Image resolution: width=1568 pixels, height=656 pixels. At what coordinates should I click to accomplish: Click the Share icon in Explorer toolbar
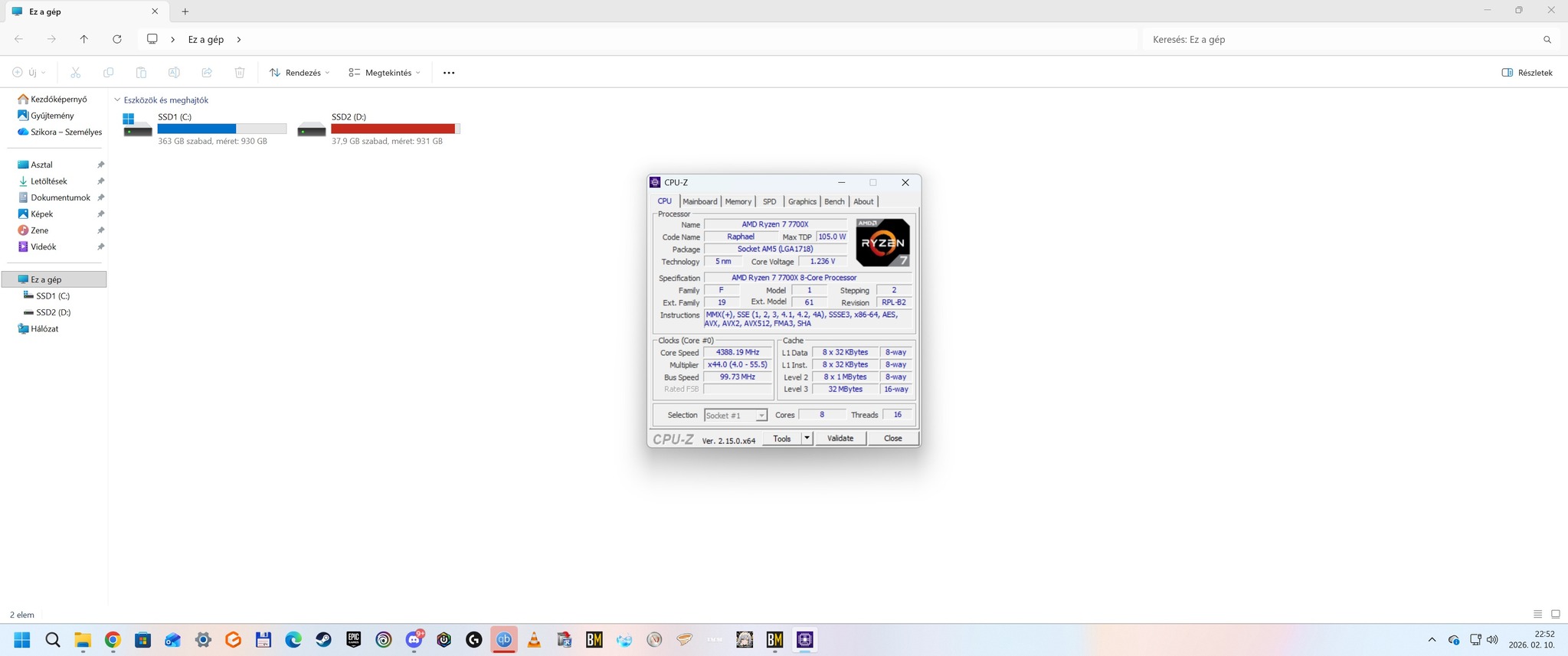(207, 73)
